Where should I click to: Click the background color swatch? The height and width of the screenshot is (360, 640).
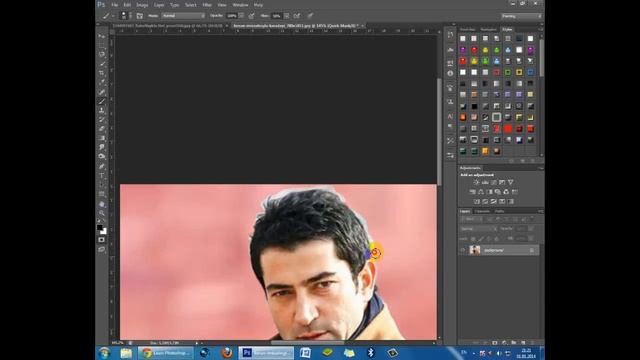(104, 231)
